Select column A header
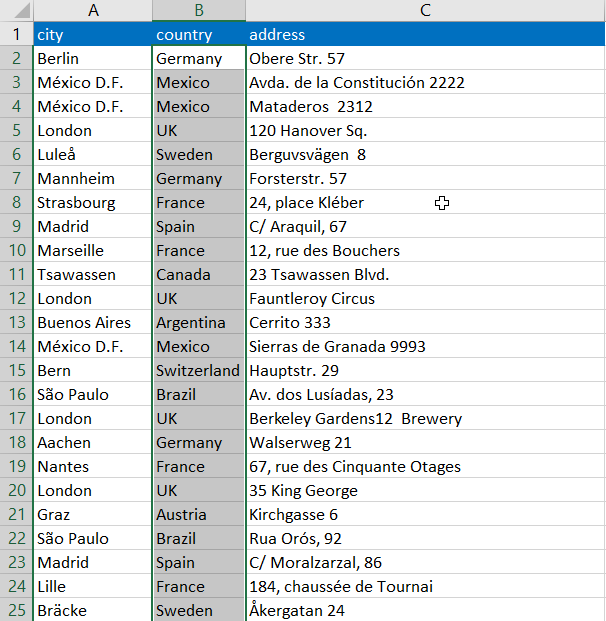606x621 pixels. pos(93,10)
